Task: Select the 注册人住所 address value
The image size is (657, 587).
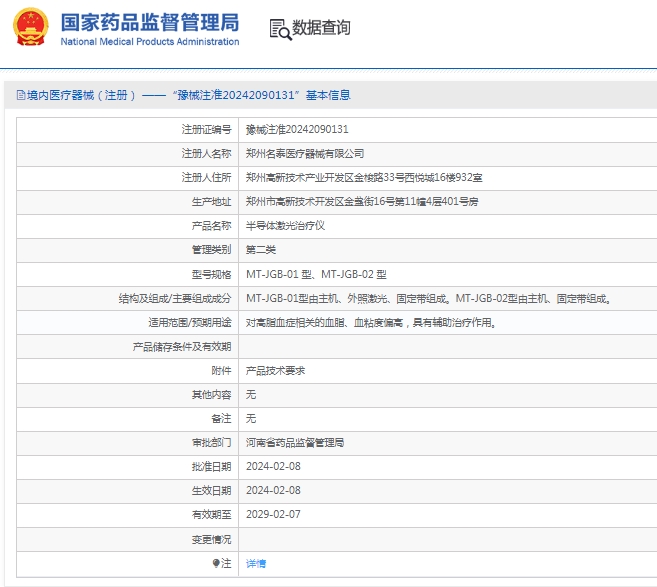Action: coord(364,178)
